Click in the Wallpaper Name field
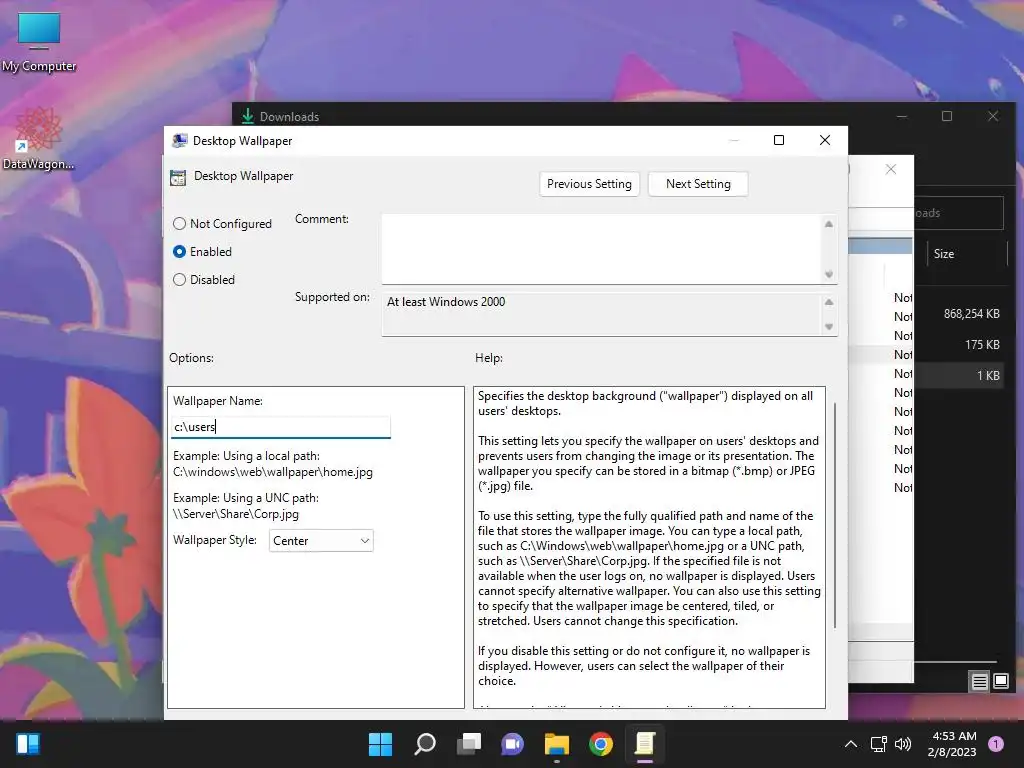Screen dimensions: 1024x768 tap(281, 427)
